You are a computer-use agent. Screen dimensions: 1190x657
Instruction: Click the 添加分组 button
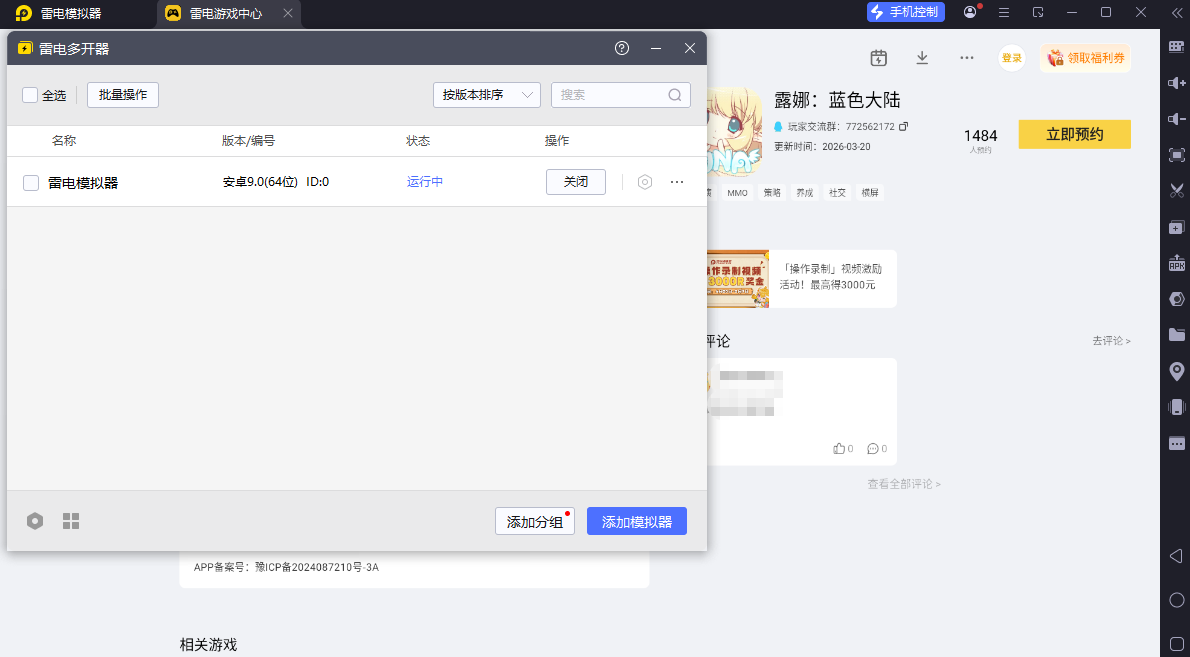535,521
